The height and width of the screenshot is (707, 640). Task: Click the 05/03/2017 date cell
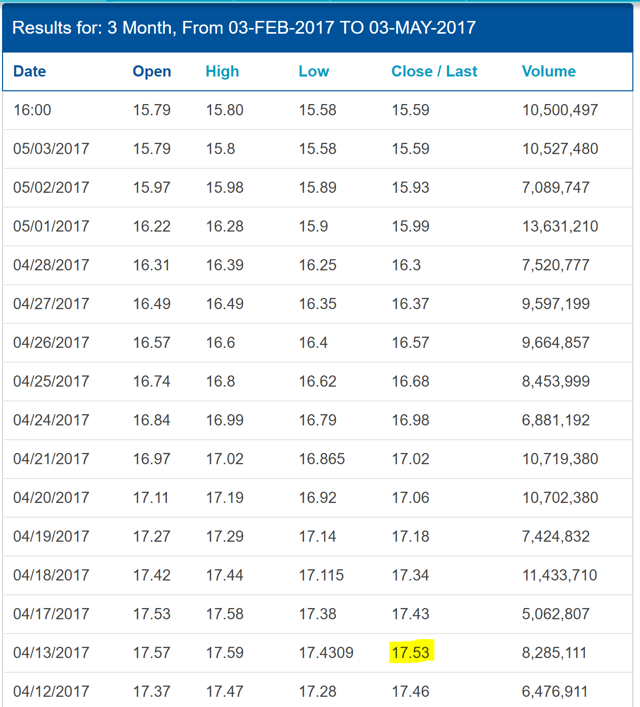point(51,149)
